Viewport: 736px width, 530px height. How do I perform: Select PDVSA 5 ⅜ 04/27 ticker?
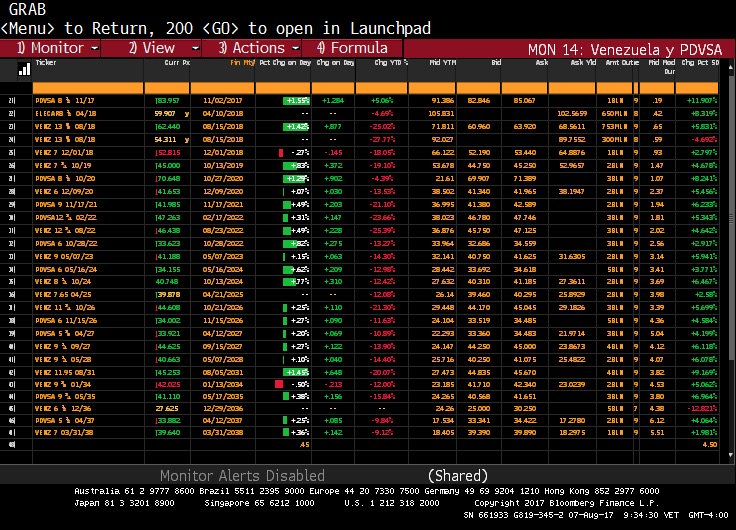(x=65, y=334)
